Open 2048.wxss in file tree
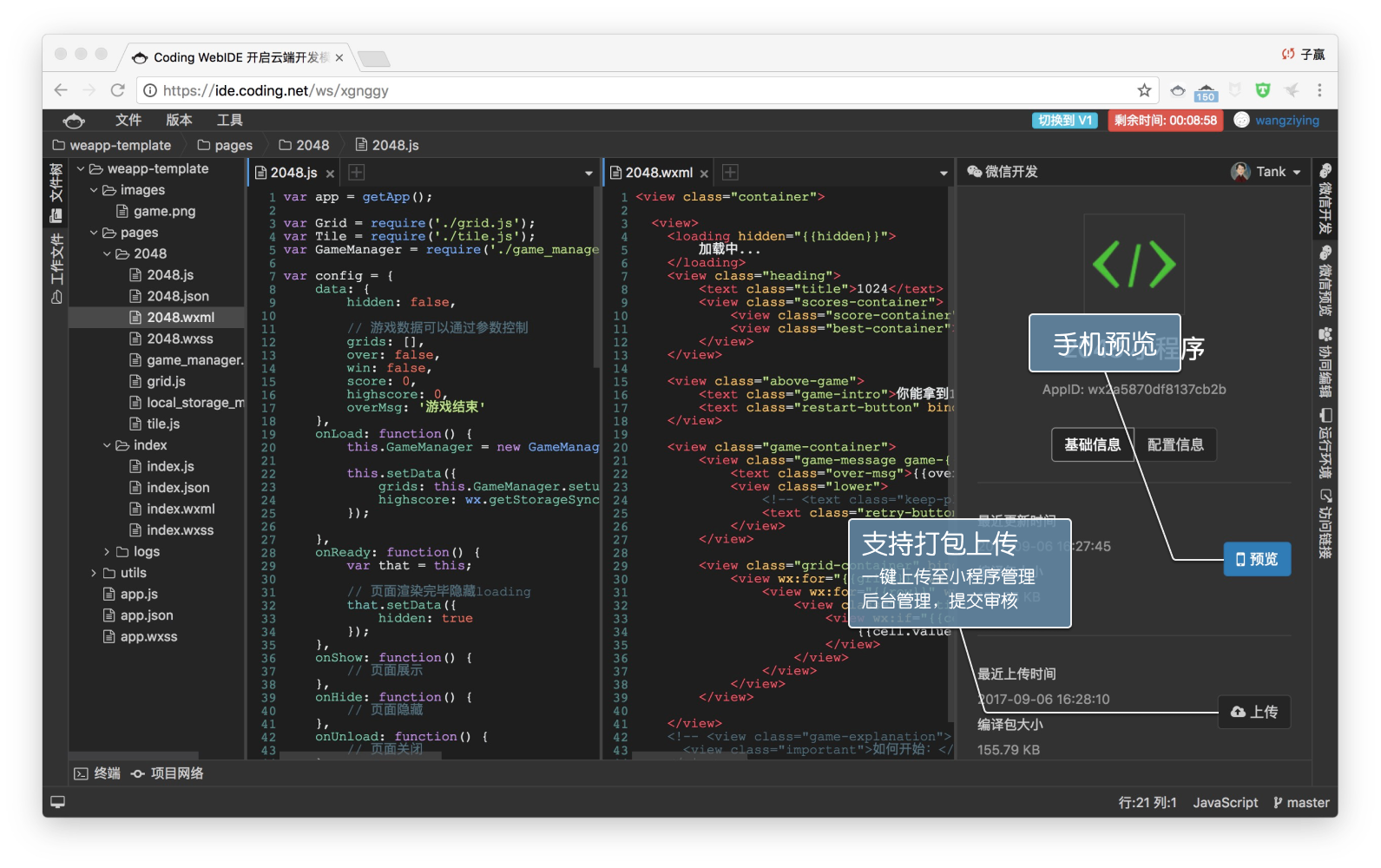1381x868 pixels. point(171,339)
